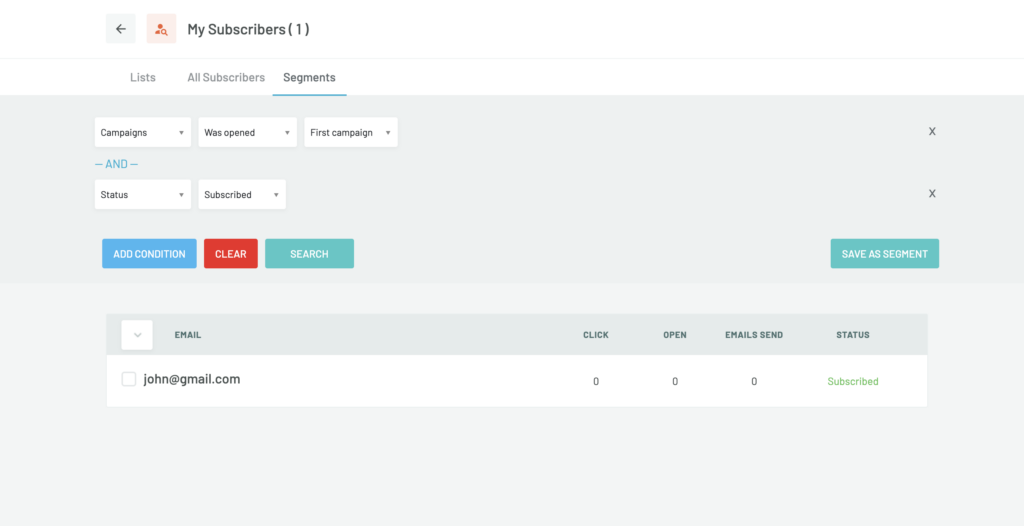This screenshot has height=526, width=1024.
Task: Open the Status field dropdown
Action: [143, 195]
